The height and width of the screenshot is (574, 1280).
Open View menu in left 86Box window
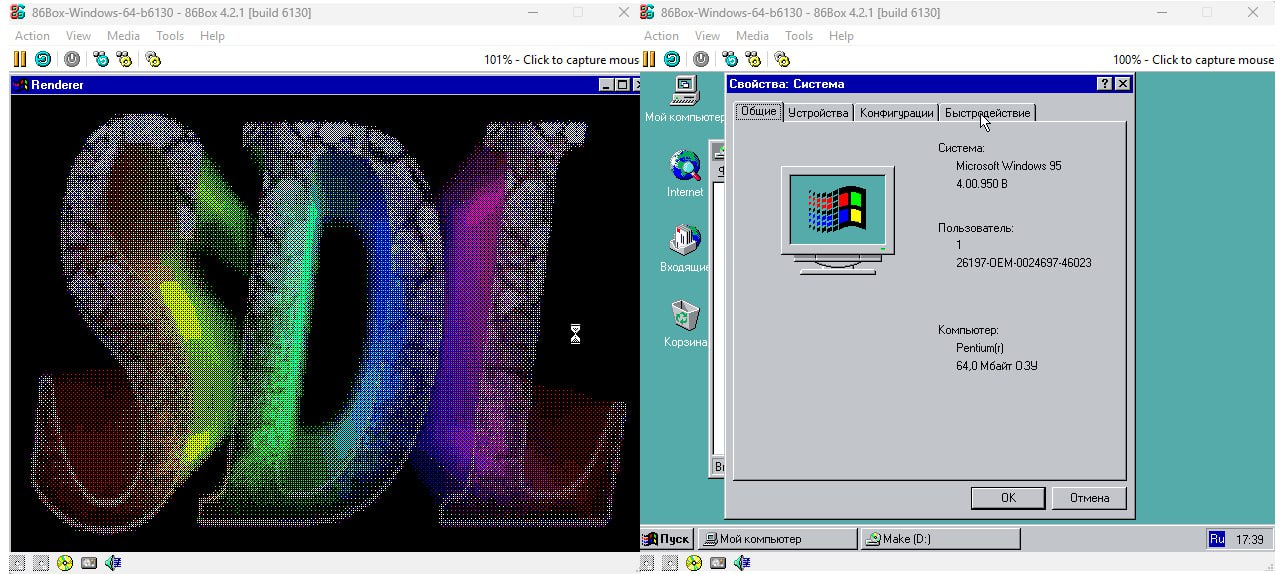click(x=78, y=36)
